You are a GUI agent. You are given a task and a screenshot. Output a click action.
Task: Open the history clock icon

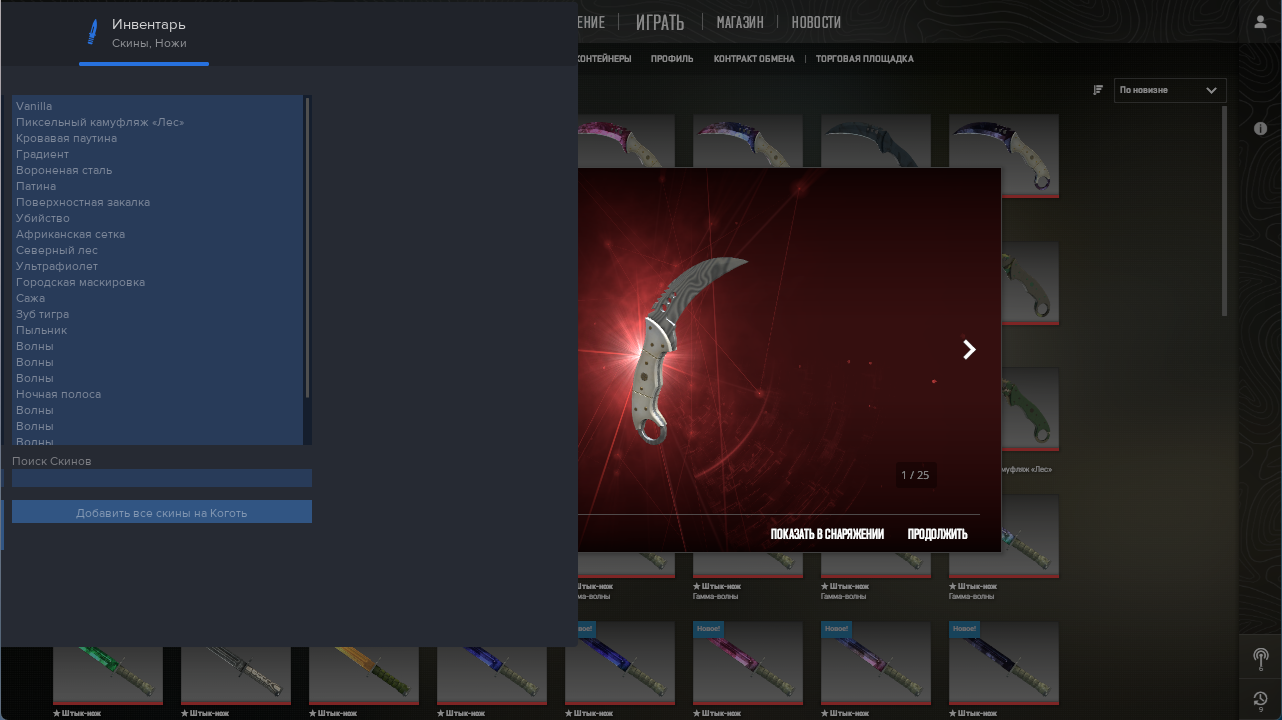(x=1260, y=699)
